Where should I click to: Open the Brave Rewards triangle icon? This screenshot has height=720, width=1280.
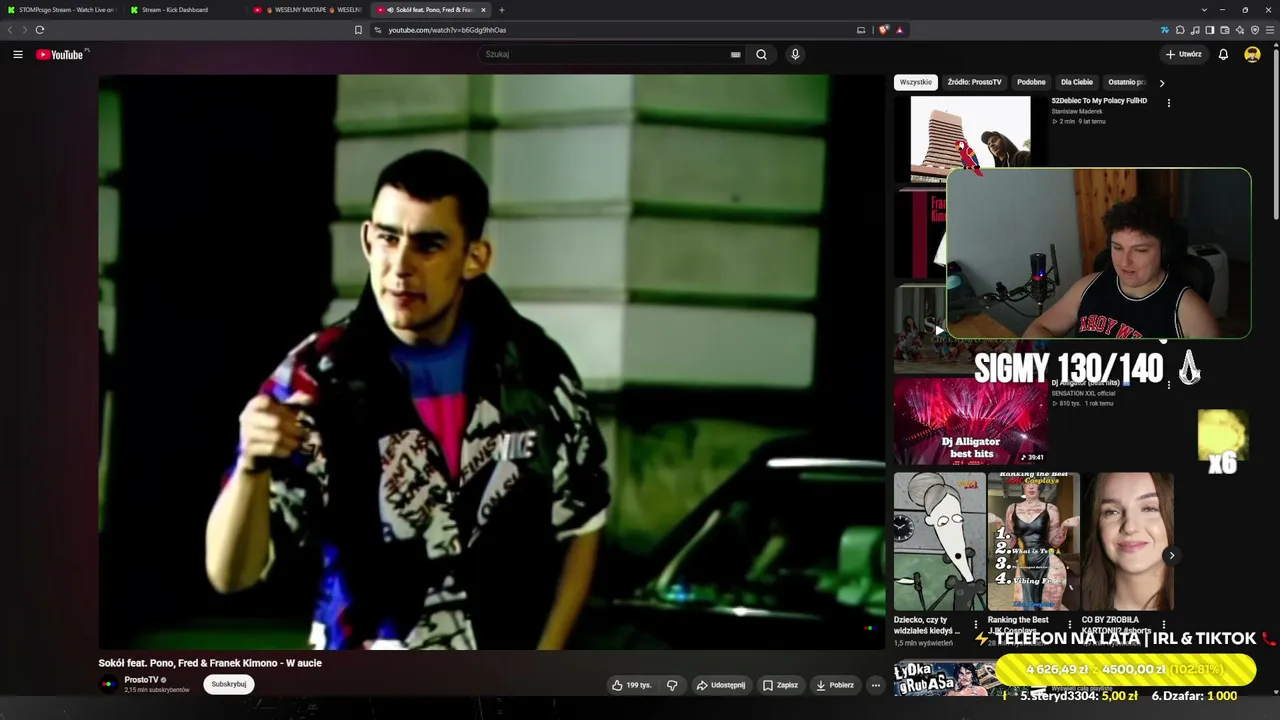[899, 30]
